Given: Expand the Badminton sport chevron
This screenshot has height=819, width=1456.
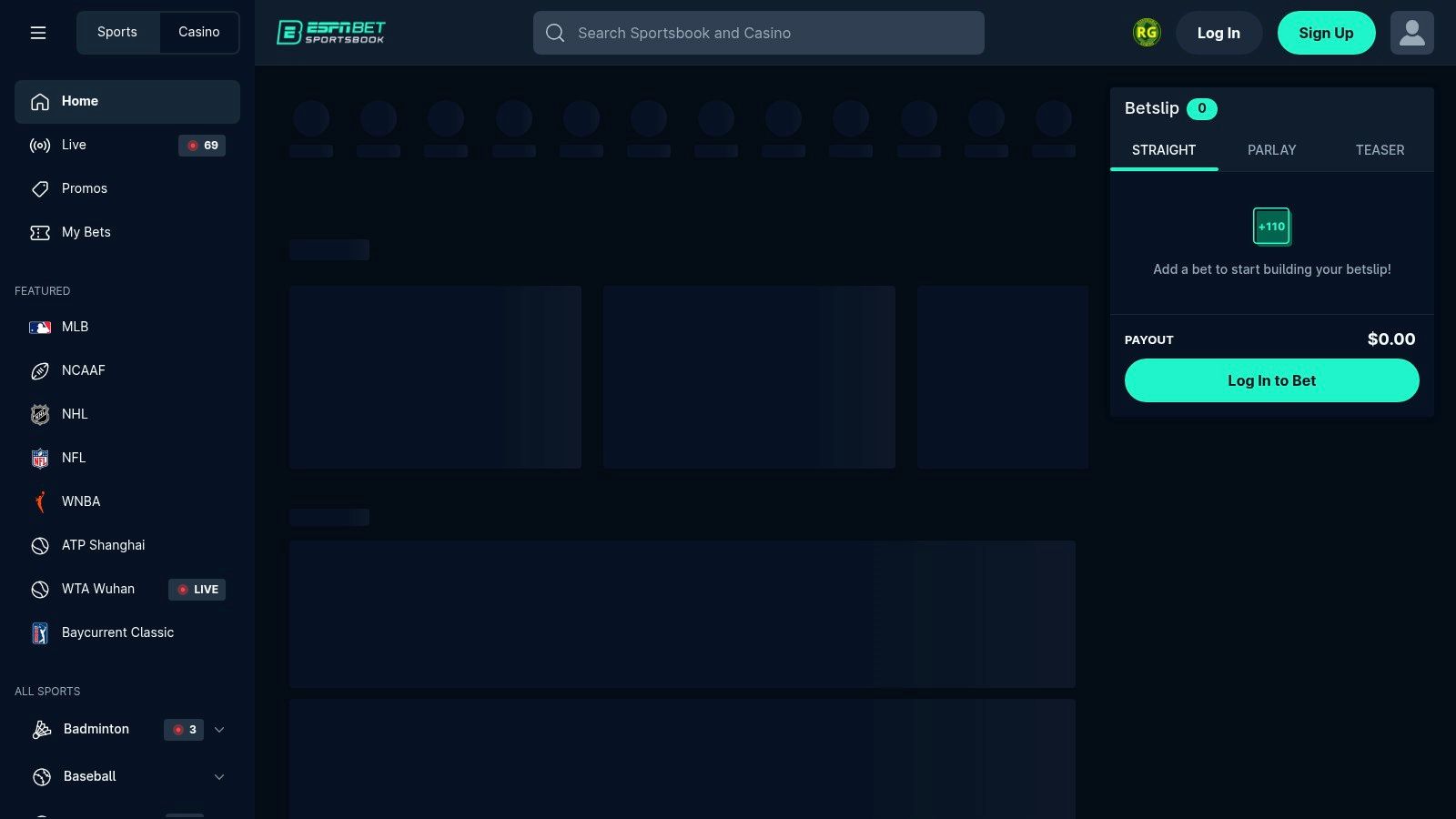Looking at the screenshot, I should point(219,730).
